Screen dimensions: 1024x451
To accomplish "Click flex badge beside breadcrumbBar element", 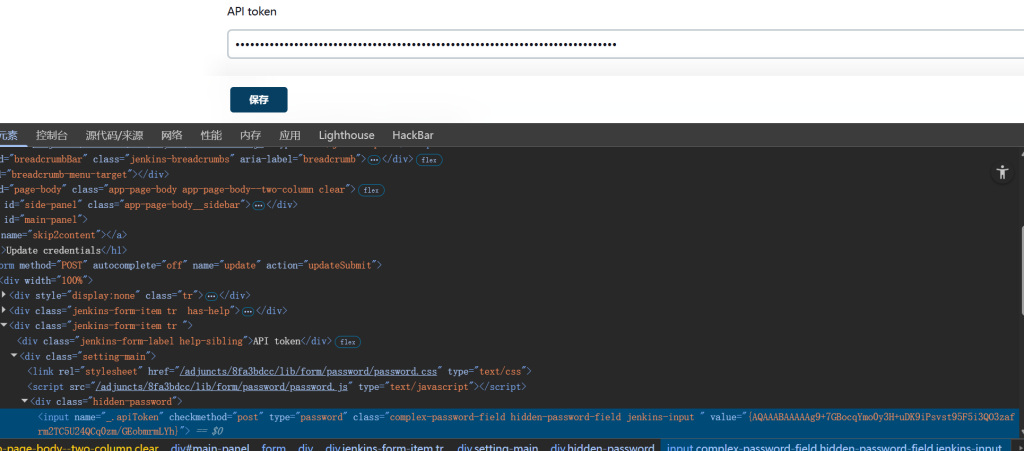I will pos(429,159).
